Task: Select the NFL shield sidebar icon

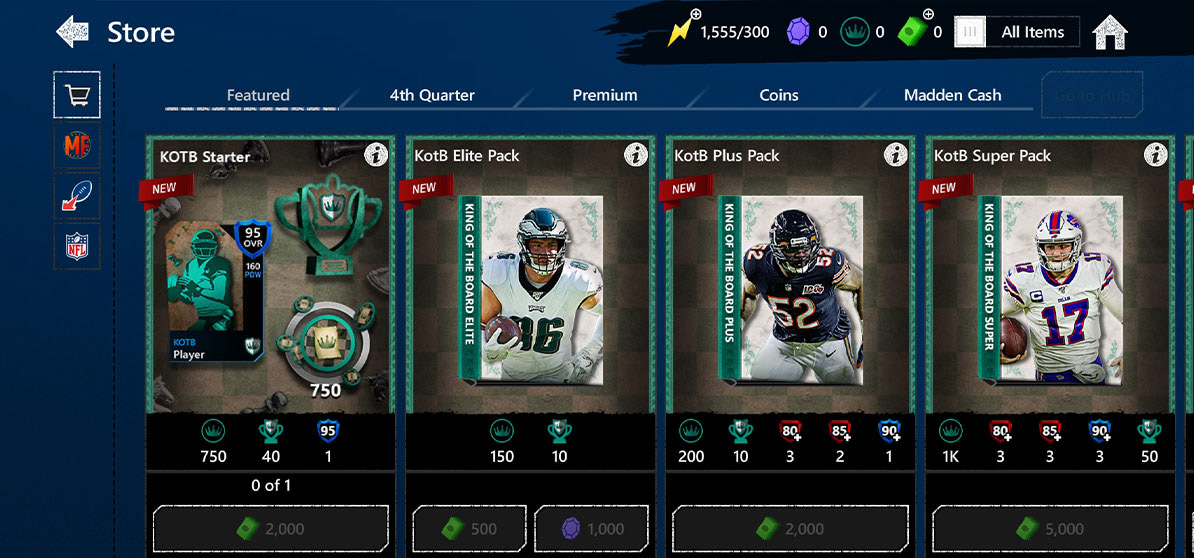Action: click(x=77, y=247)
